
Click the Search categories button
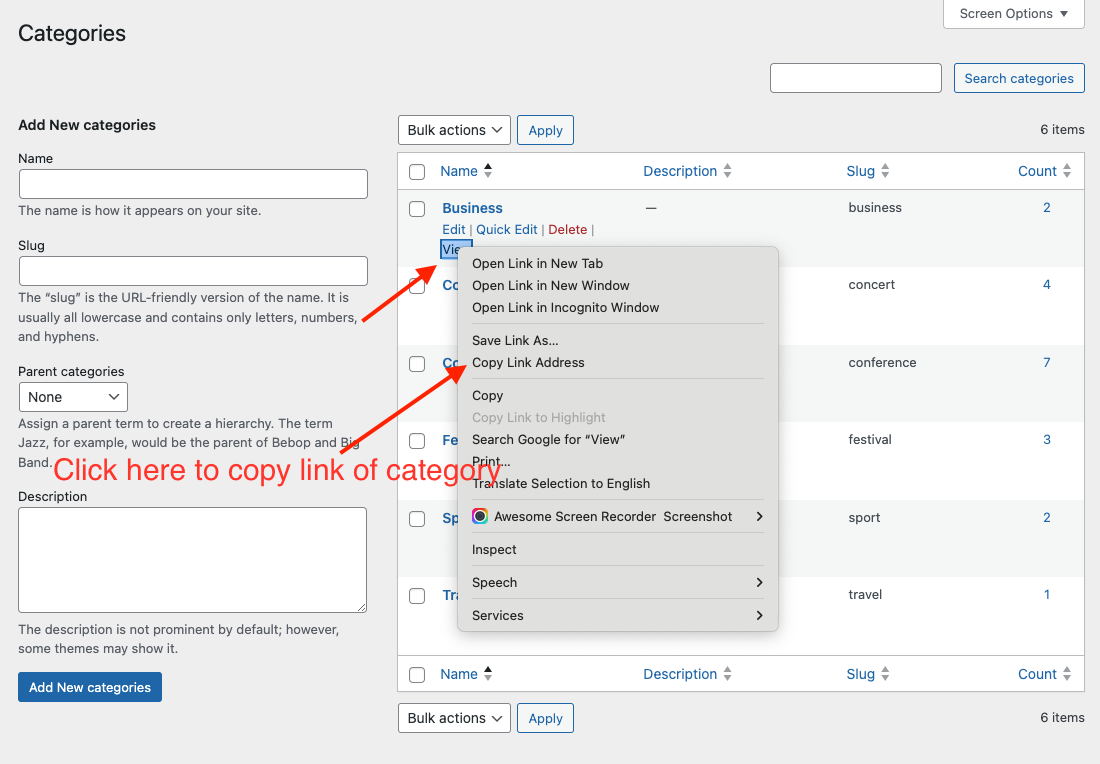point(1018,78)
